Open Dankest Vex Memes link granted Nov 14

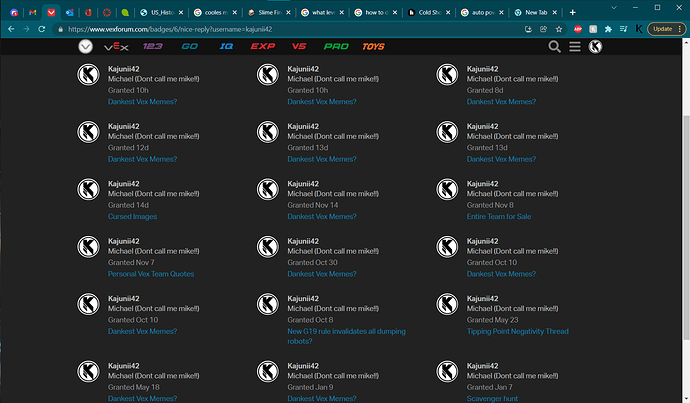pos(322,216)
